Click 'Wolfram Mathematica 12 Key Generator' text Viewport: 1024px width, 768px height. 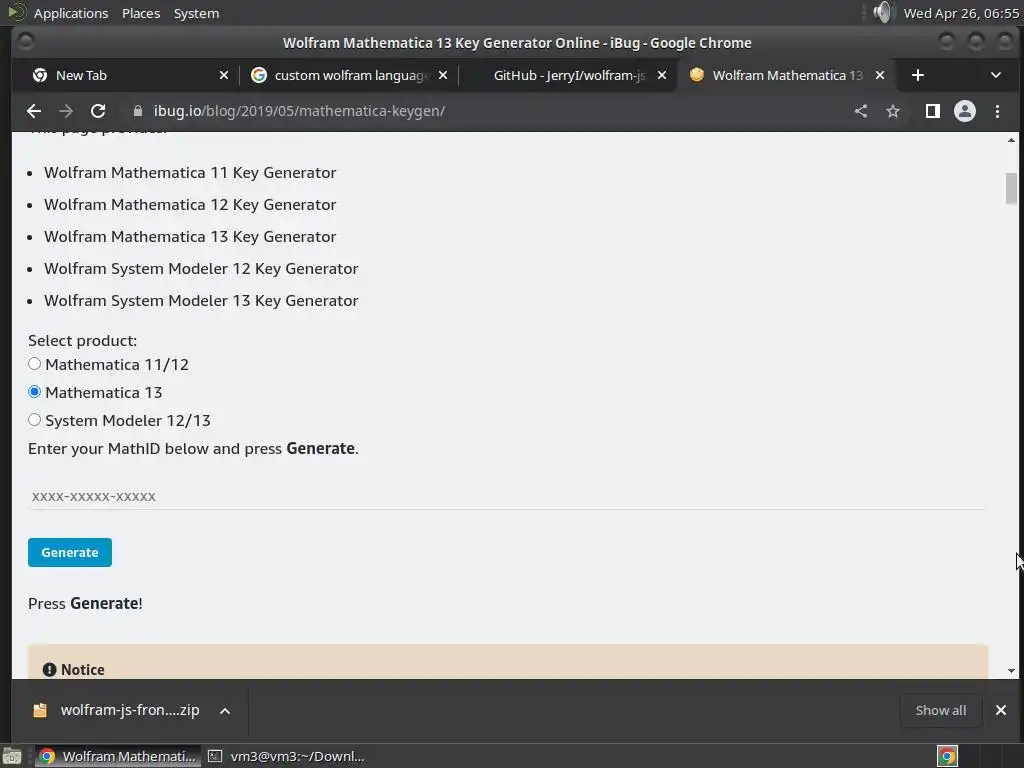[x=190, y=205]
